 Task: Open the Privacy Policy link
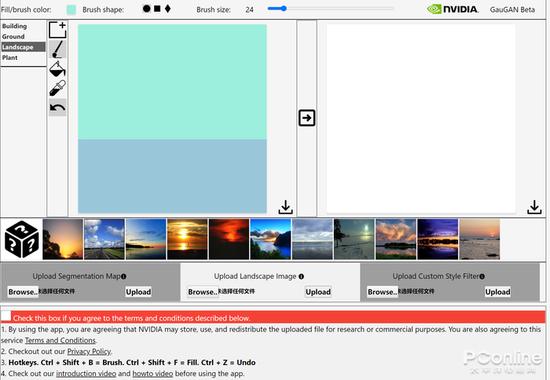pos(89,351)
